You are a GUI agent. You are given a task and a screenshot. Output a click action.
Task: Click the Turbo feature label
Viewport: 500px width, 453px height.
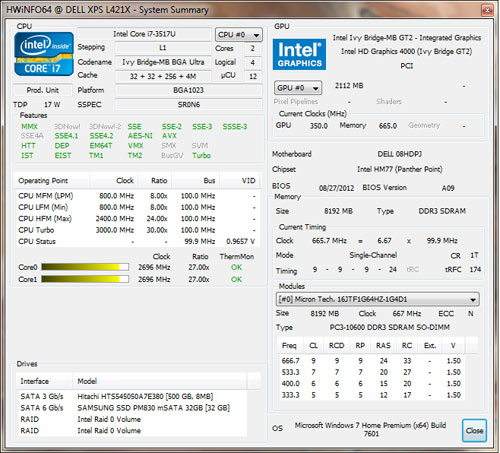click(x=201, y=155)
